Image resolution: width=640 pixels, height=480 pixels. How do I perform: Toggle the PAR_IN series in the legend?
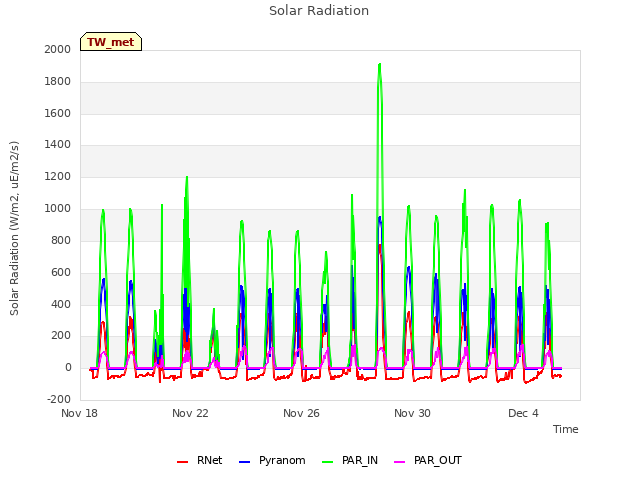click(350, 461)
